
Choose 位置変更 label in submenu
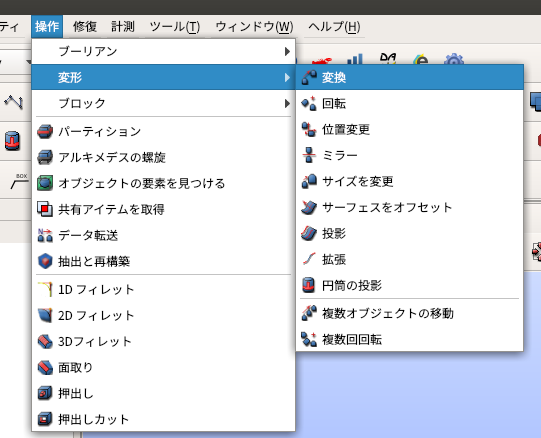(x=346, y=130)
